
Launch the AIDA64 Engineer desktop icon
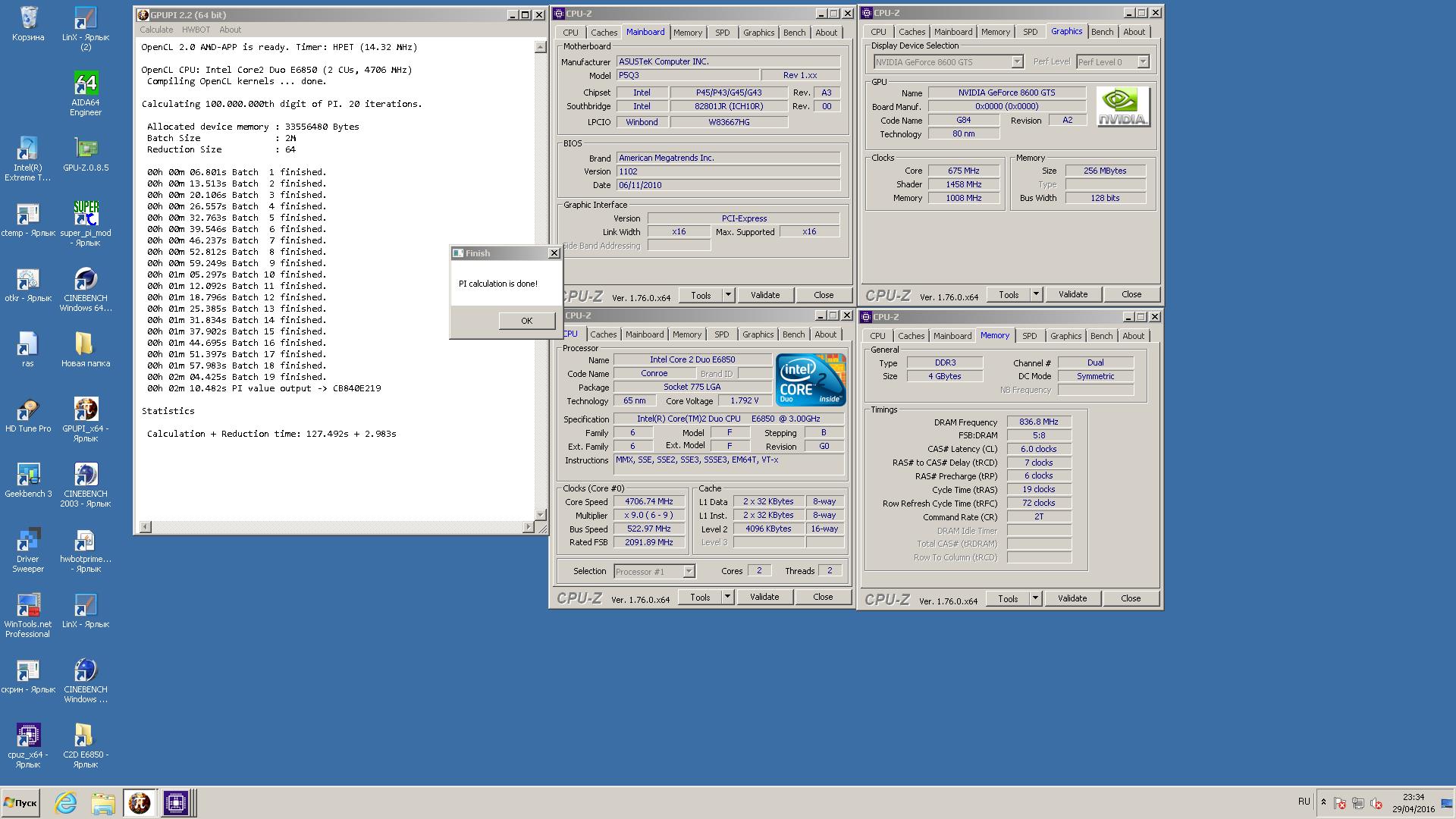pos(86,94)
